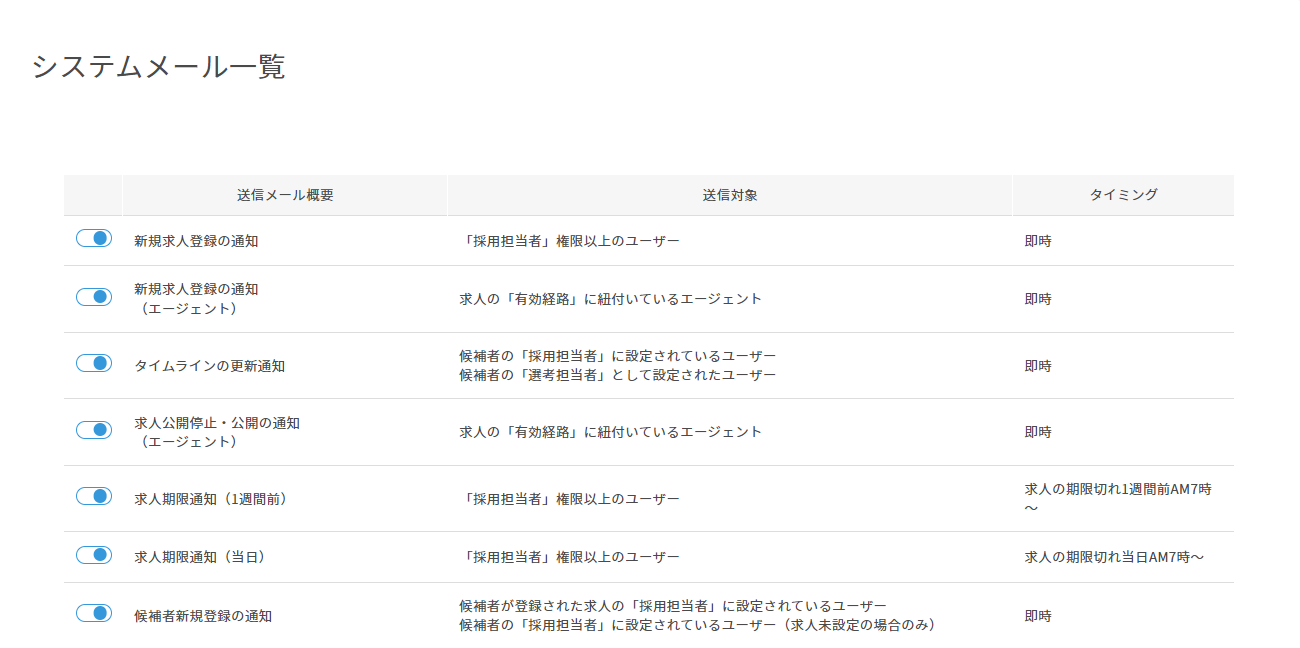Click 送信対象 text in 候補者新規登録の通知 row
This screenshot has width=1300, height=648.
697,616
